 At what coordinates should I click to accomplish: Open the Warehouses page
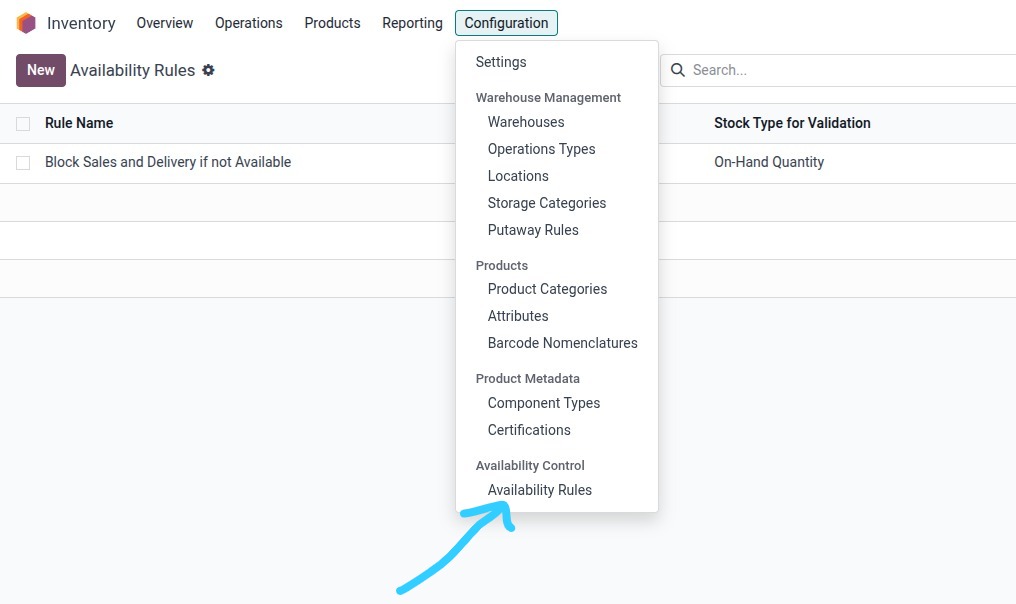pos(525,121)
